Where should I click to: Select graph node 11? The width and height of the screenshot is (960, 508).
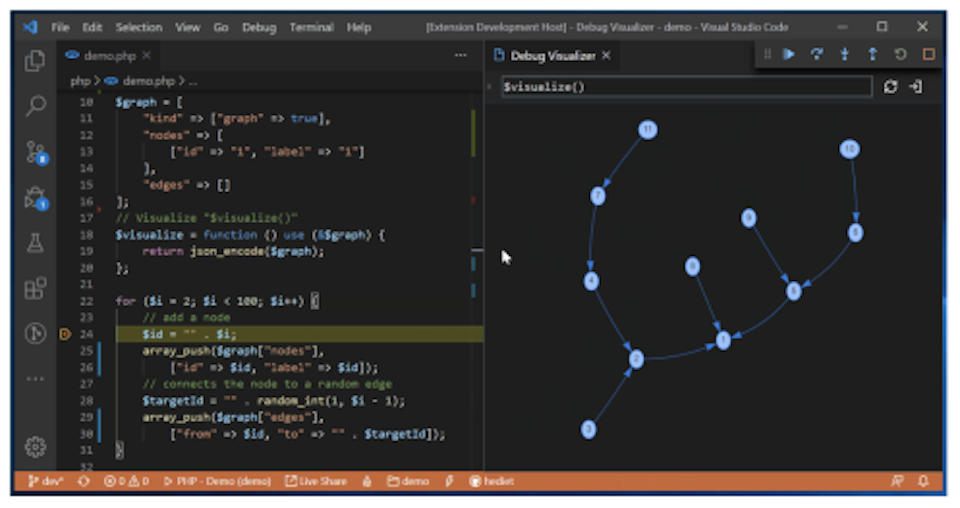pos(648,130)
